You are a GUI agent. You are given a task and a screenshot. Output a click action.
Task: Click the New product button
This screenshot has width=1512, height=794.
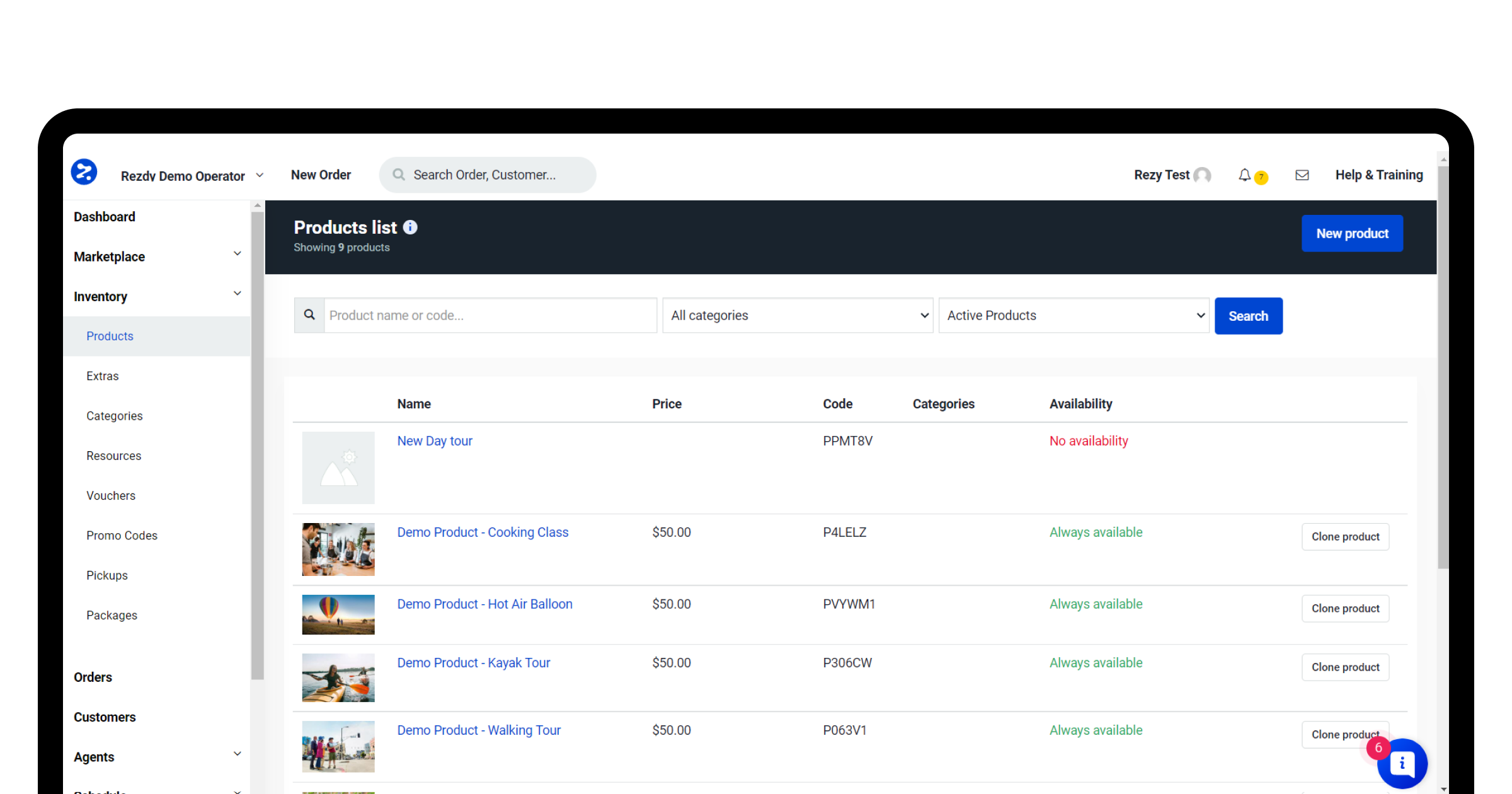click(1352, 234)
